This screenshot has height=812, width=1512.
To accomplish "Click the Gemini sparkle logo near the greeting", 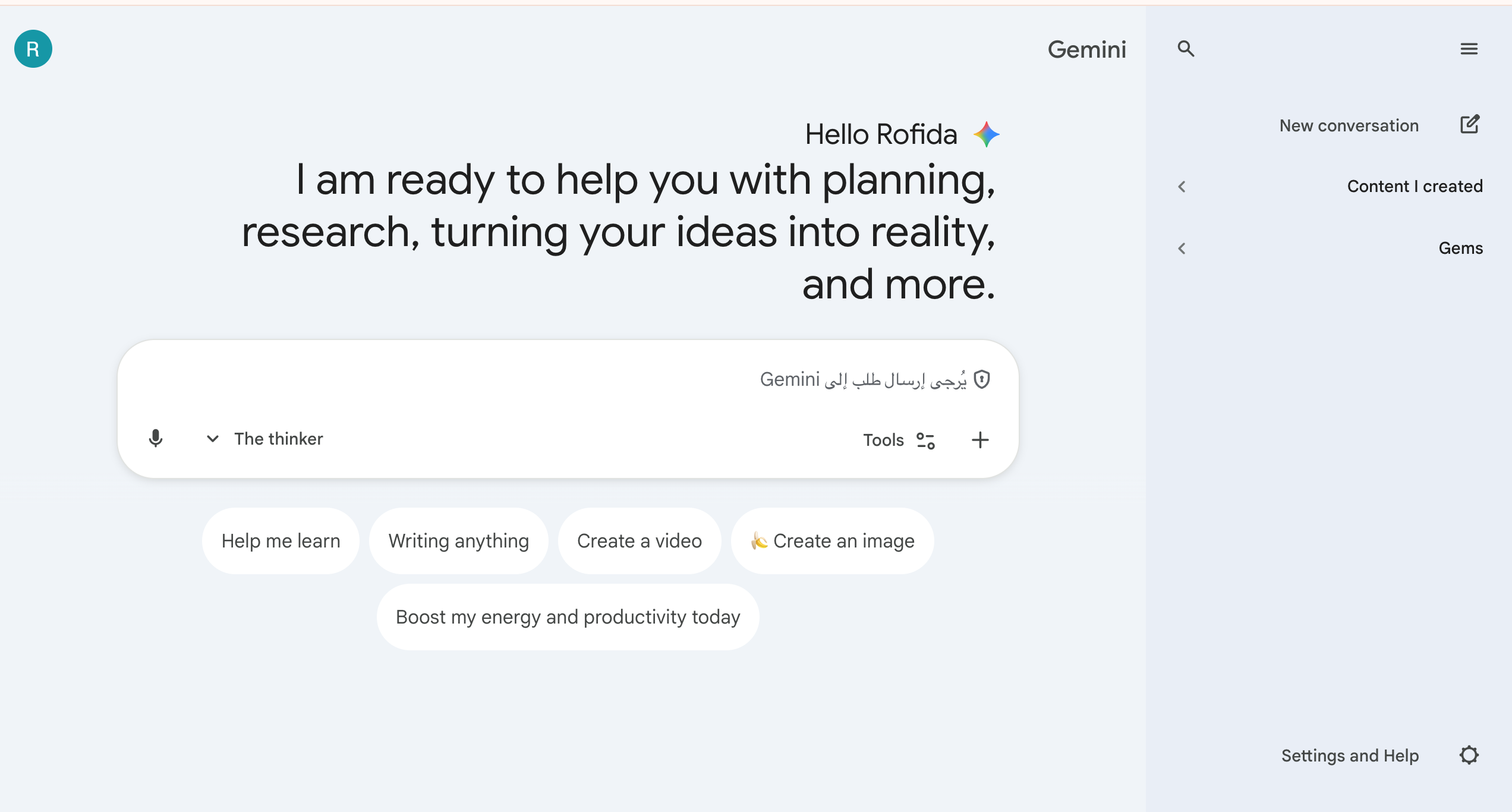I will (986, 134).
